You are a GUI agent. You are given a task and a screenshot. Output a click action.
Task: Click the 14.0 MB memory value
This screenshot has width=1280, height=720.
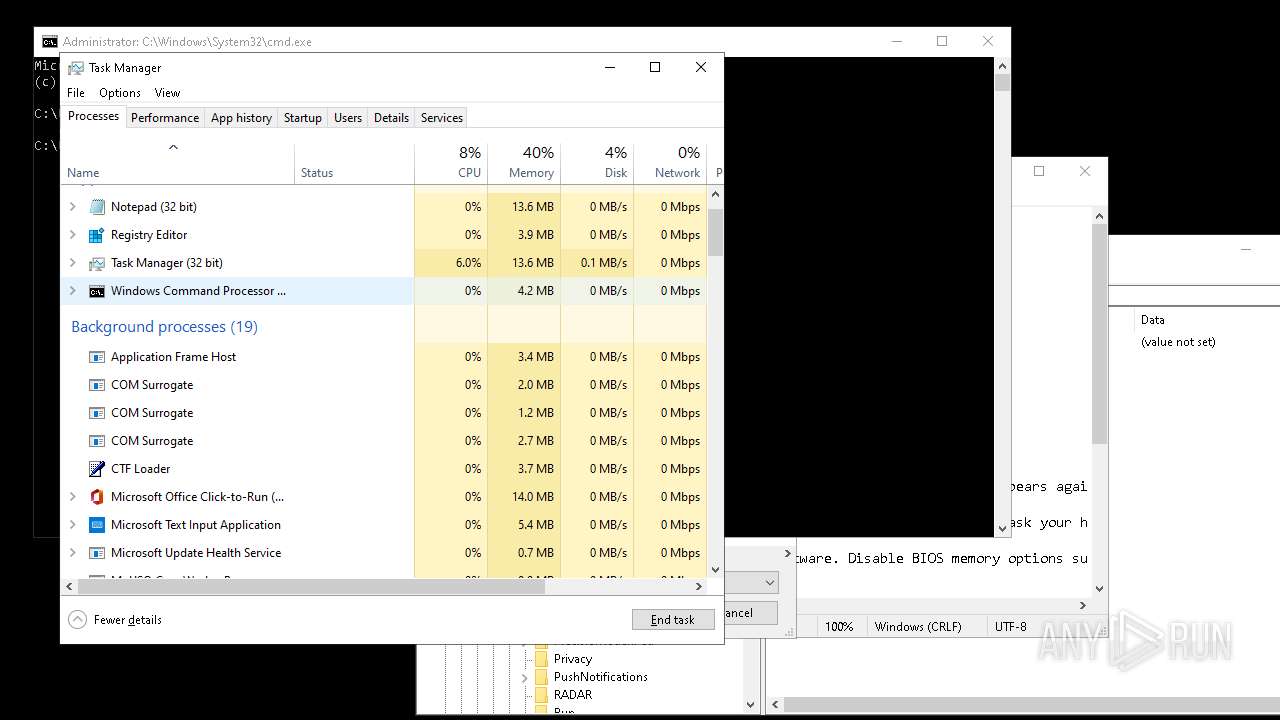tap(531, 497)
